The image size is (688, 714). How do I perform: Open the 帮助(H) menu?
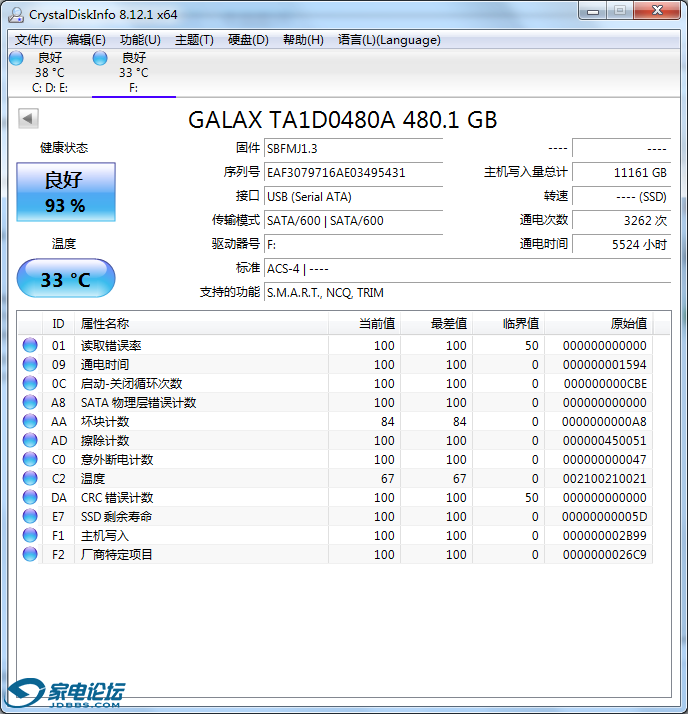pos(303,40)
